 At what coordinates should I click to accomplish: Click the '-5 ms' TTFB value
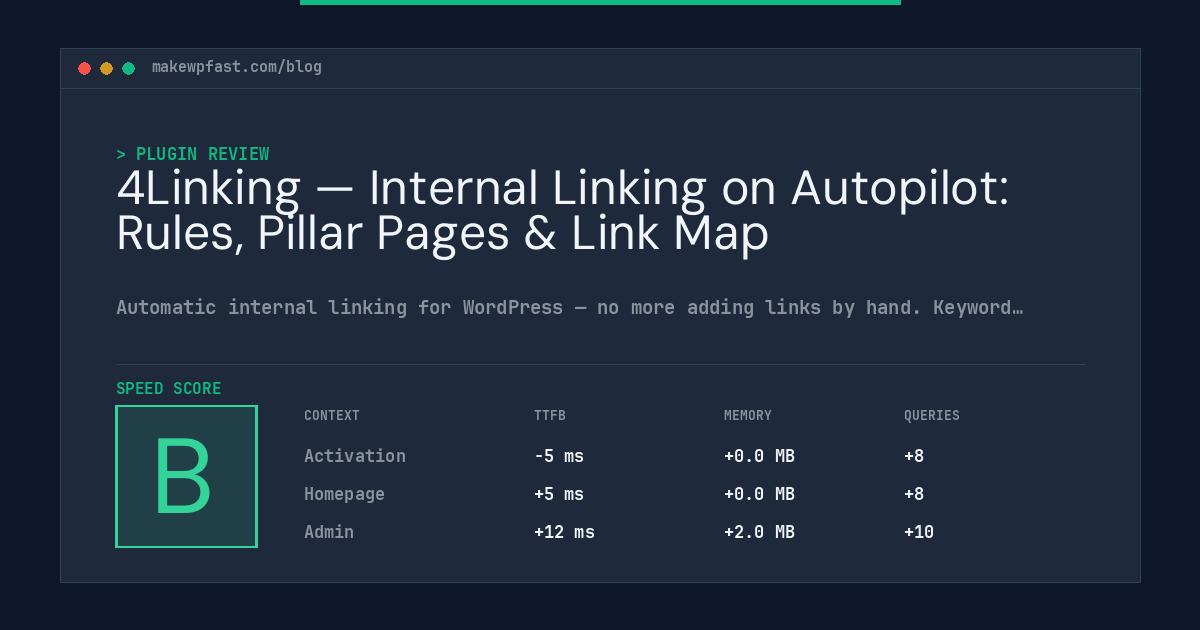point(559,456)
